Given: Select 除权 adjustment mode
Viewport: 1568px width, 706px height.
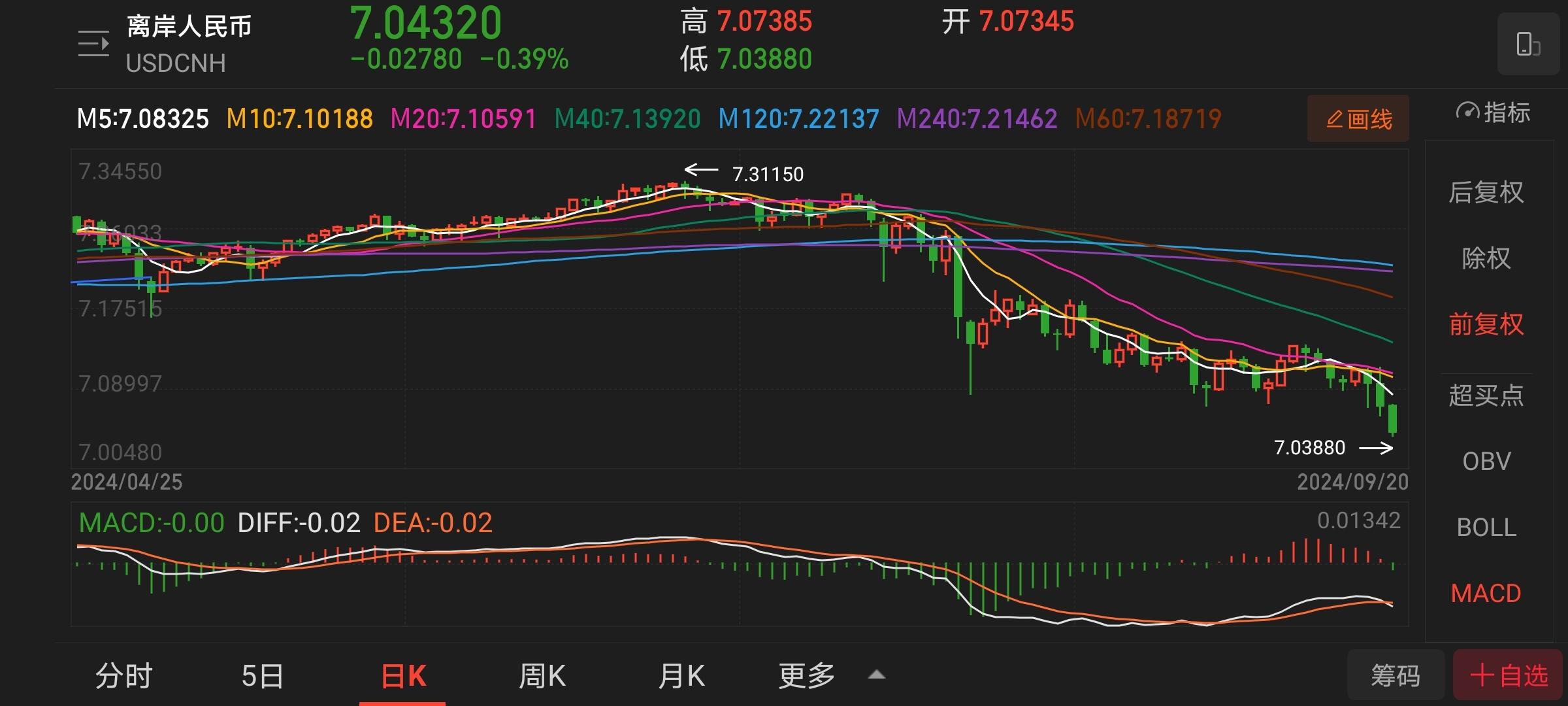Looking at the screenshot, I should [1486, 258].
